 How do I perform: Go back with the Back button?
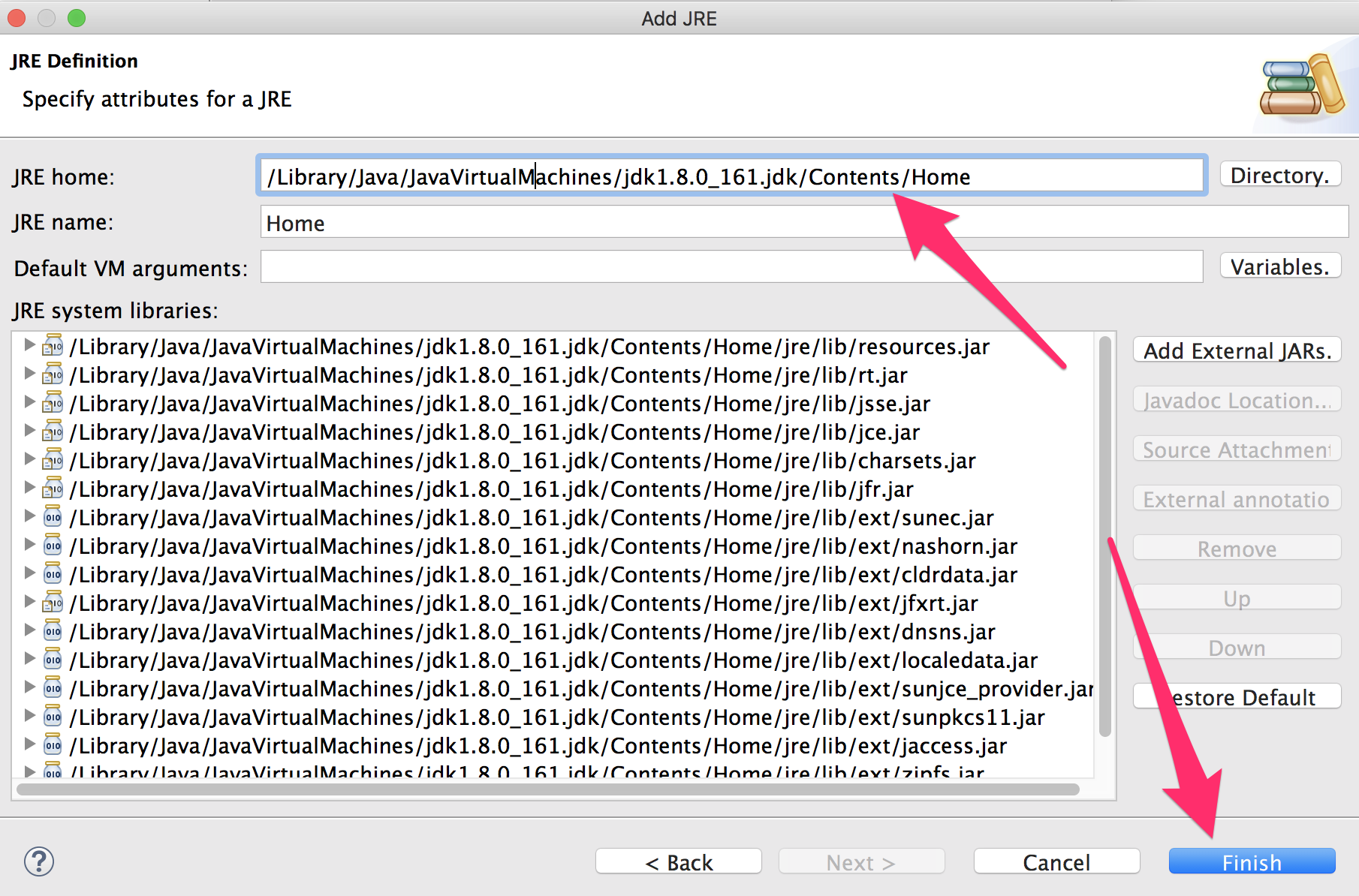678,862
